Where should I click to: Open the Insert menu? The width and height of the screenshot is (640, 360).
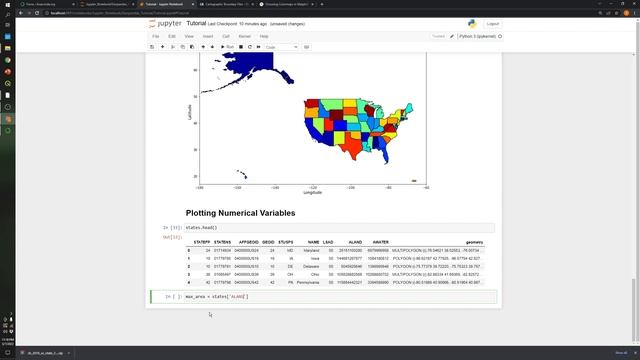[x=208, y=36]
